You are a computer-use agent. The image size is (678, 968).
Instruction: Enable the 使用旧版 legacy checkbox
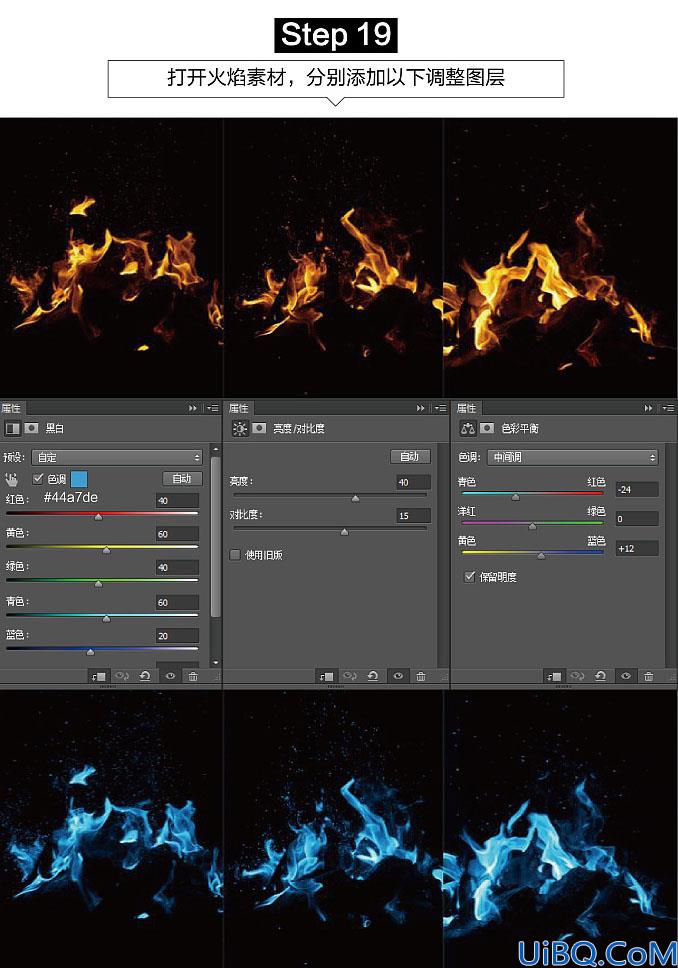click(235, 554)
